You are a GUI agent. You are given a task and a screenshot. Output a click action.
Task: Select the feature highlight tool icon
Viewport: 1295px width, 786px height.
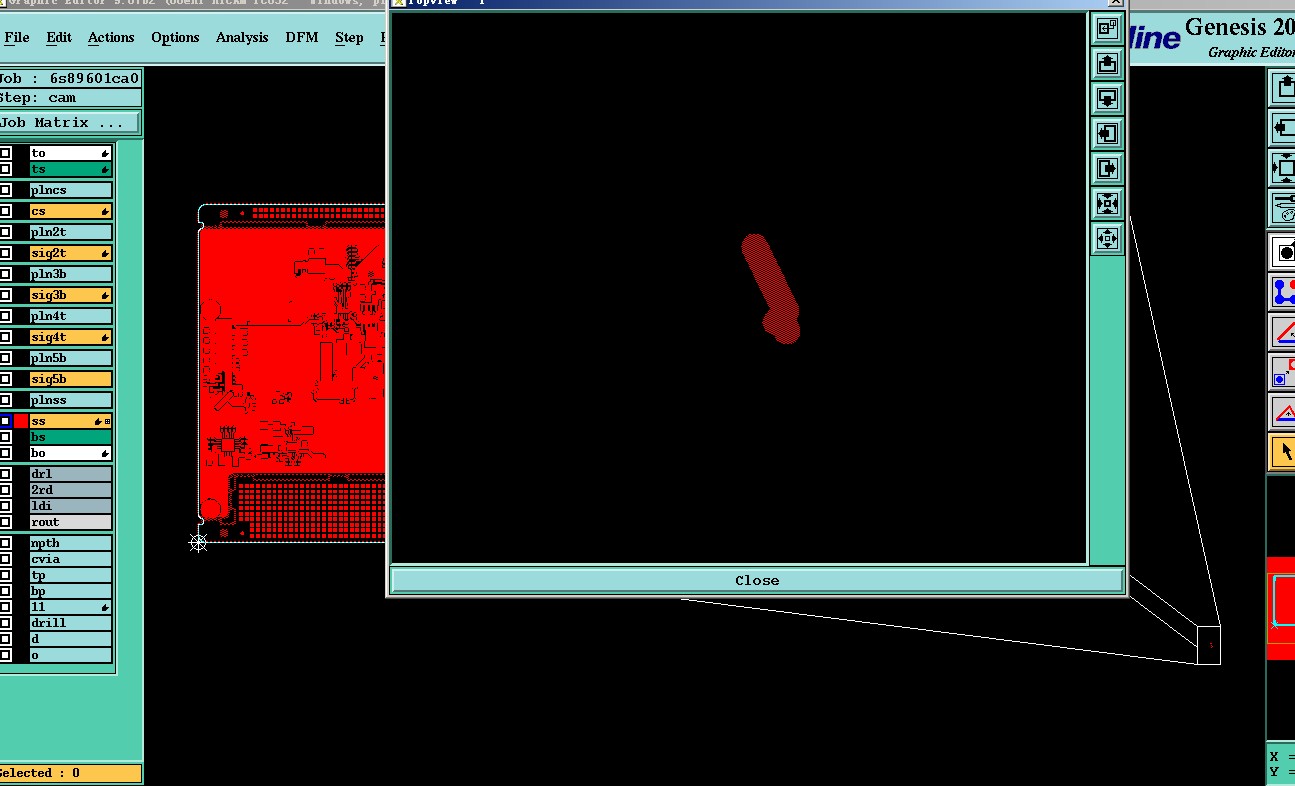1283,251
